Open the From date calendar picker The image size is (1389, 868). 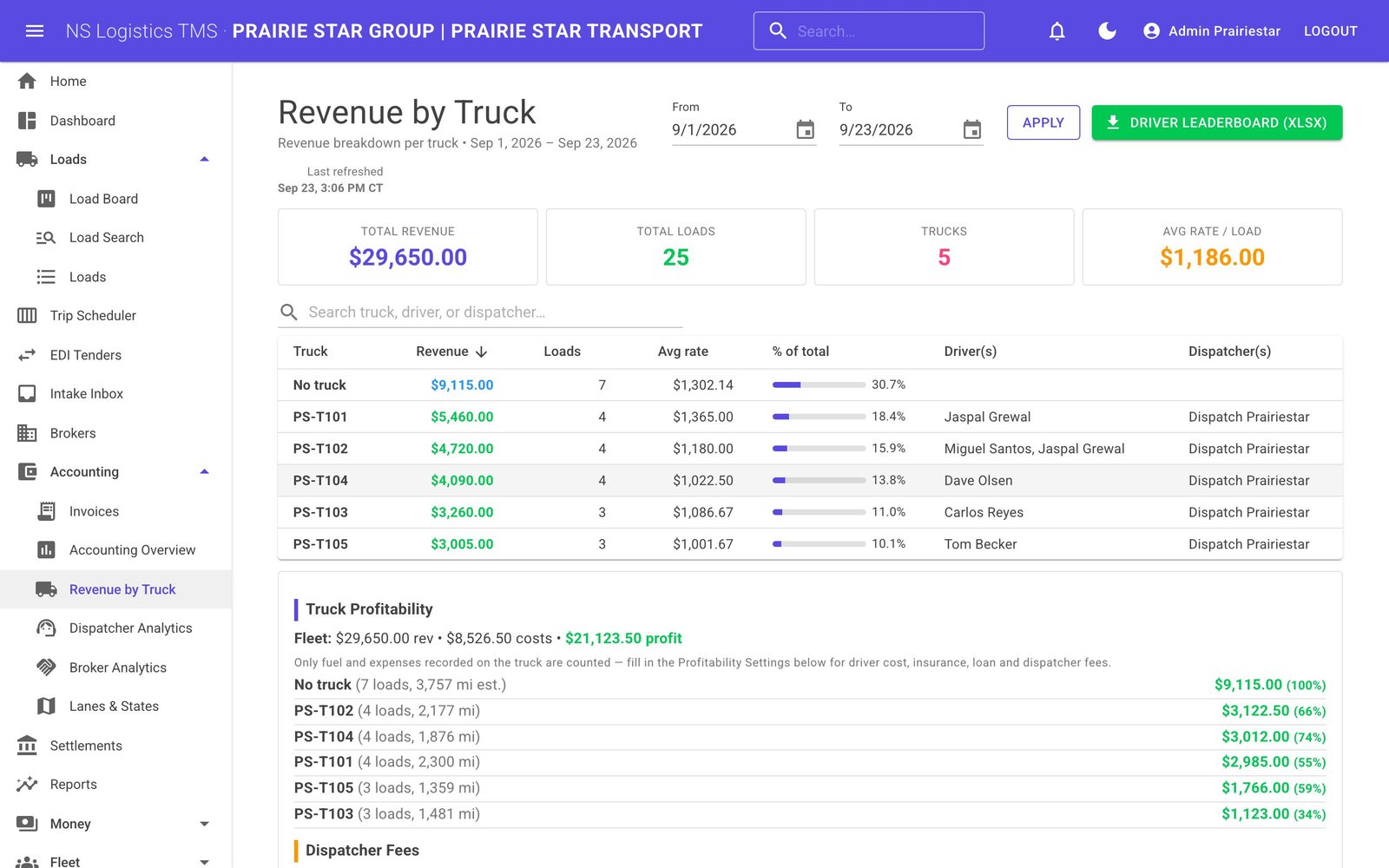click(x=806, y=129)
